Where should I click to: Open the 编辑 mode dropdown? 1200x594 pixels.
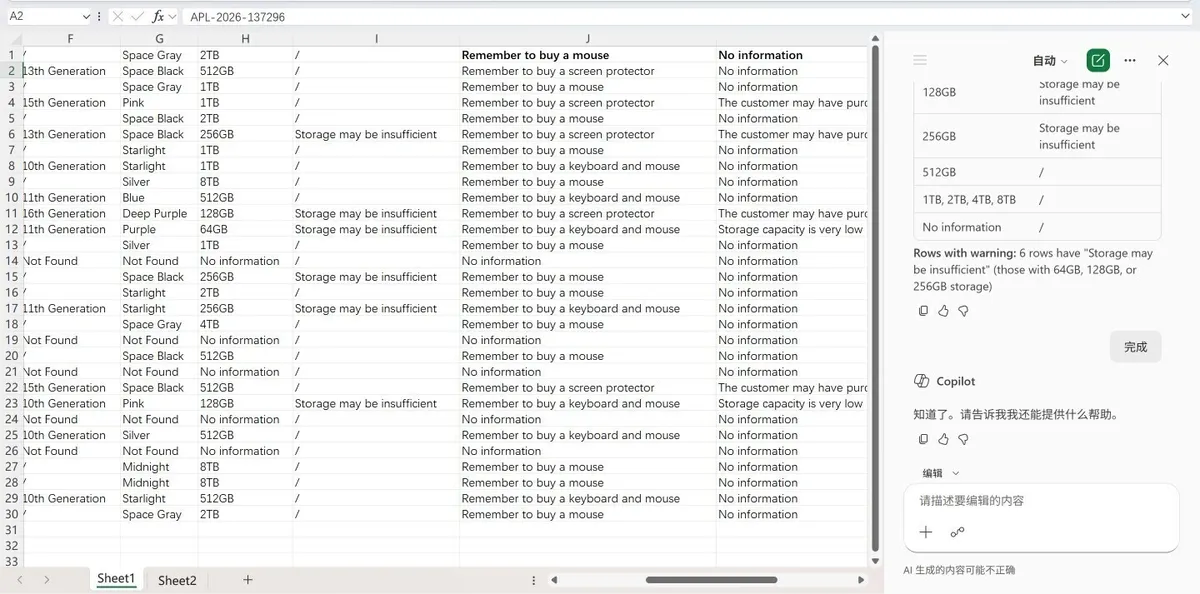[x=940, y=473]
